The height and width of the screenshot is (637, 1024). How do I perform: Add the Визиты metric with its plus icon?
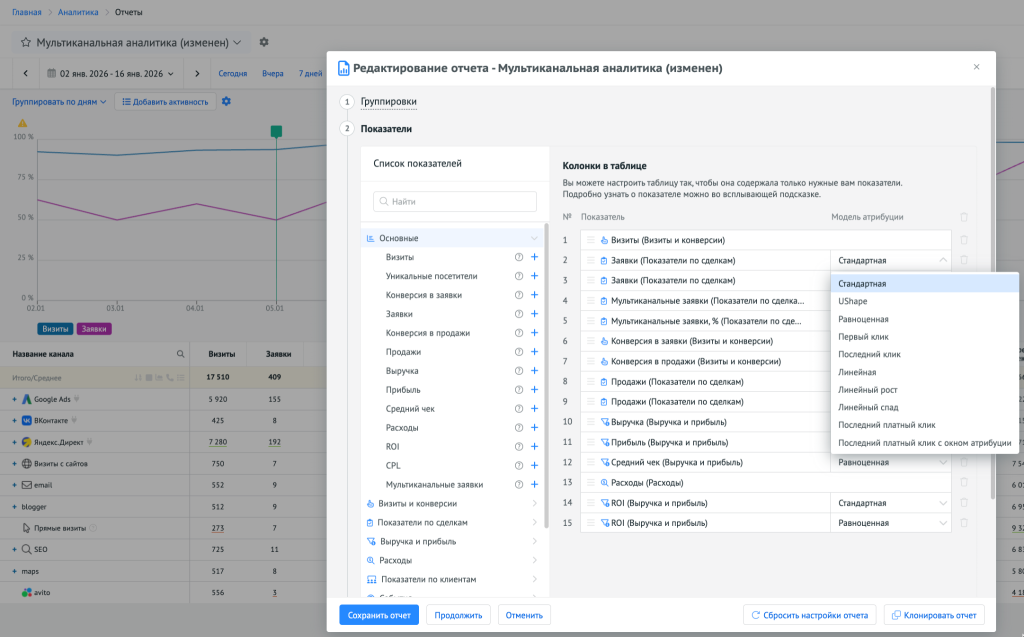[534, 257]
